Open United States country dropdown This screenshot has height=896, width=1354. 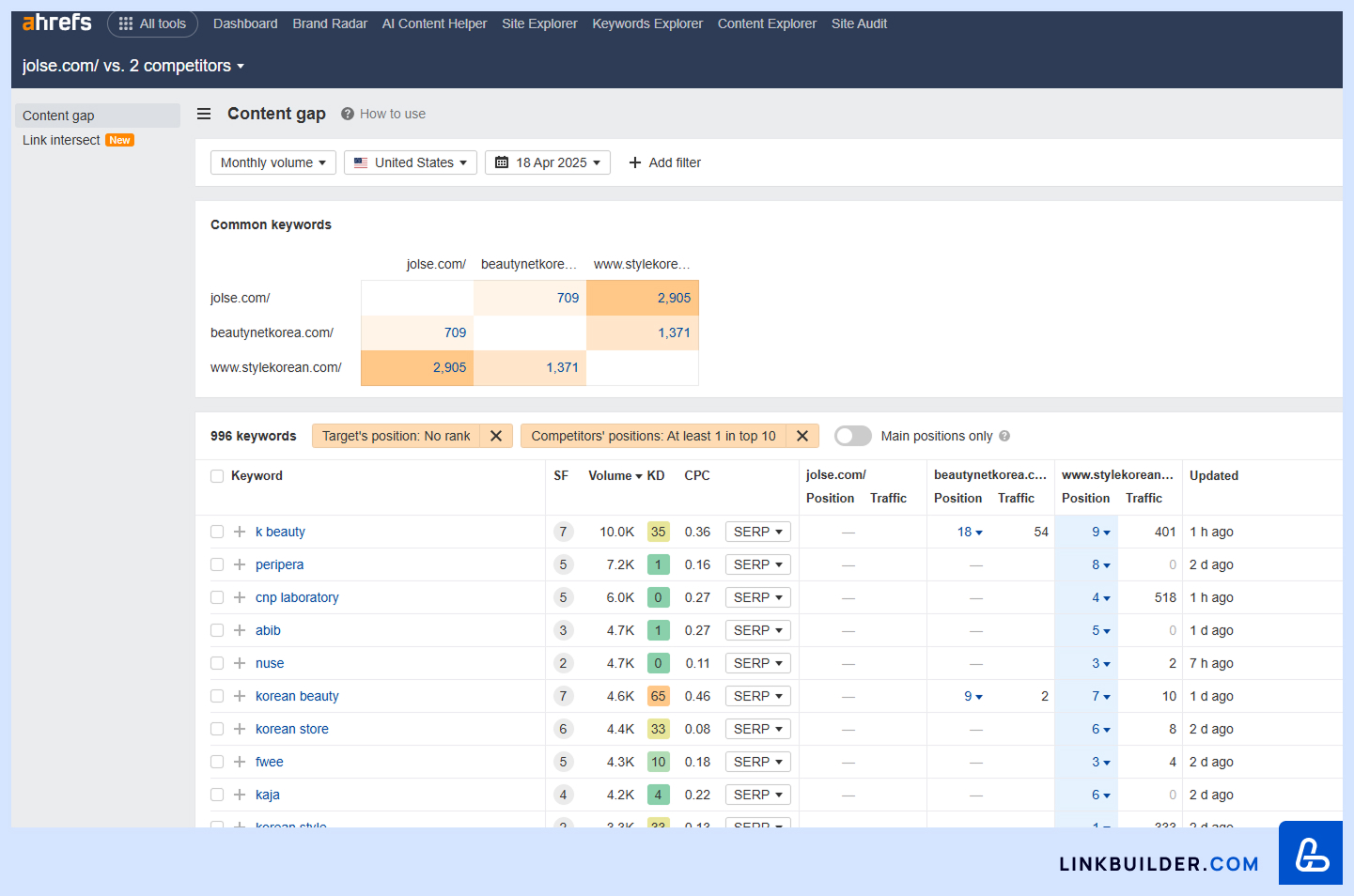pos(411,162)
